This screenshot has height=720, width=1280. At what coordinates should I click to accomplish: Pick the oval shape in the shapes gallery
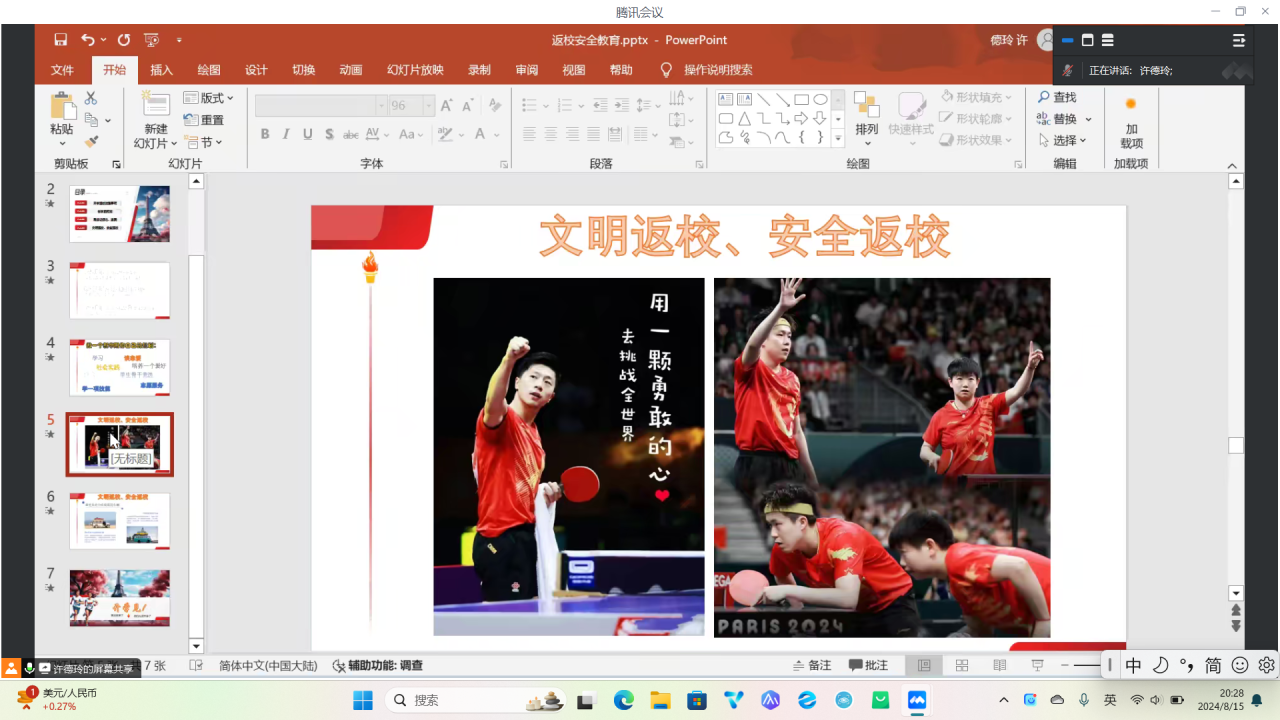point(820,99)
